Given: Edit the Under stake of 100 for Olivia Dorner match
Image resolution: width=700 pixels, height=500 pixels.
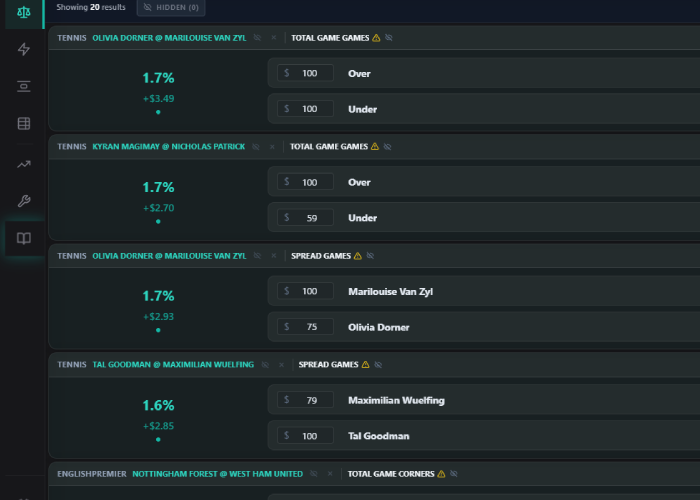Looking at the screenshot, I should coord(305,109).
